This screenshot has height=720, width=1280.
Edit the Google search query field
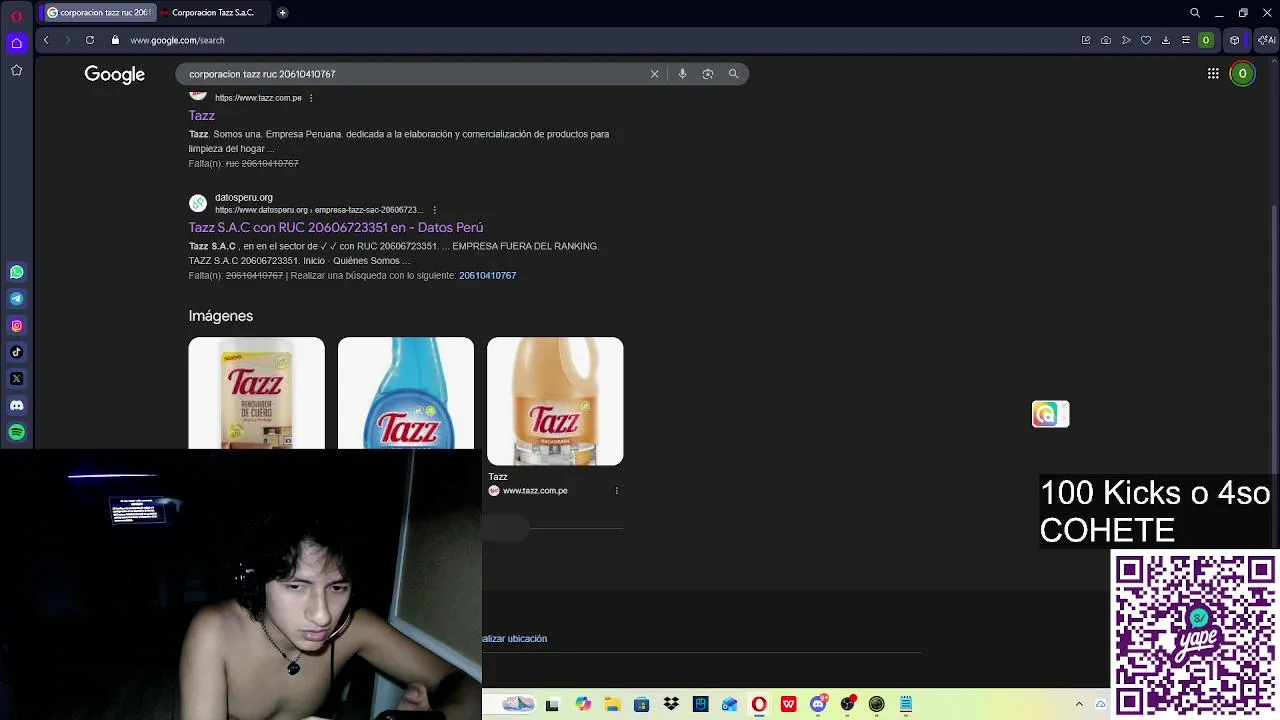pos(415,74)
